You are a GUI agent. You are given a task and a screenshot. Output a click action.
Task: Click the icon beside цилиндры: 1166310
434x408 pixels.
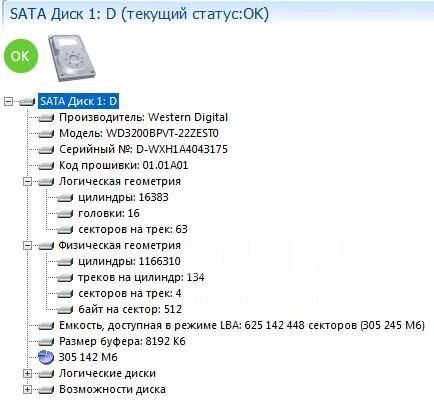65,261
